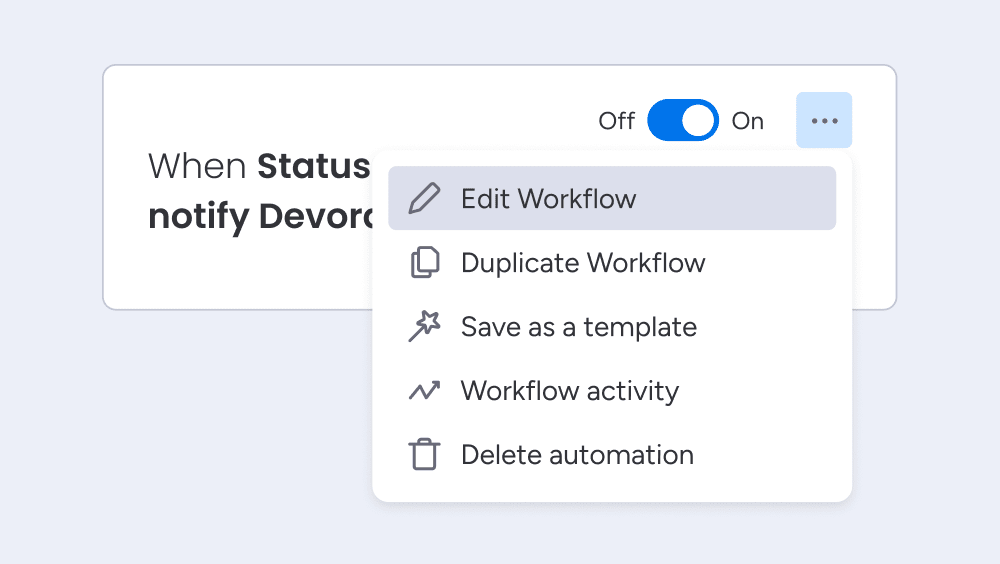
Task: Pick Save as a template option
Action: coord(612,327)
